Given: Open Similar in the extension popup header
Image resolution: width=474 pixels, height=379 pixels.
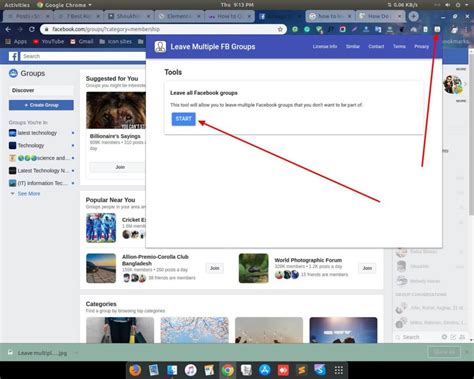Looking at the screenshot, I should click(353, 47).
